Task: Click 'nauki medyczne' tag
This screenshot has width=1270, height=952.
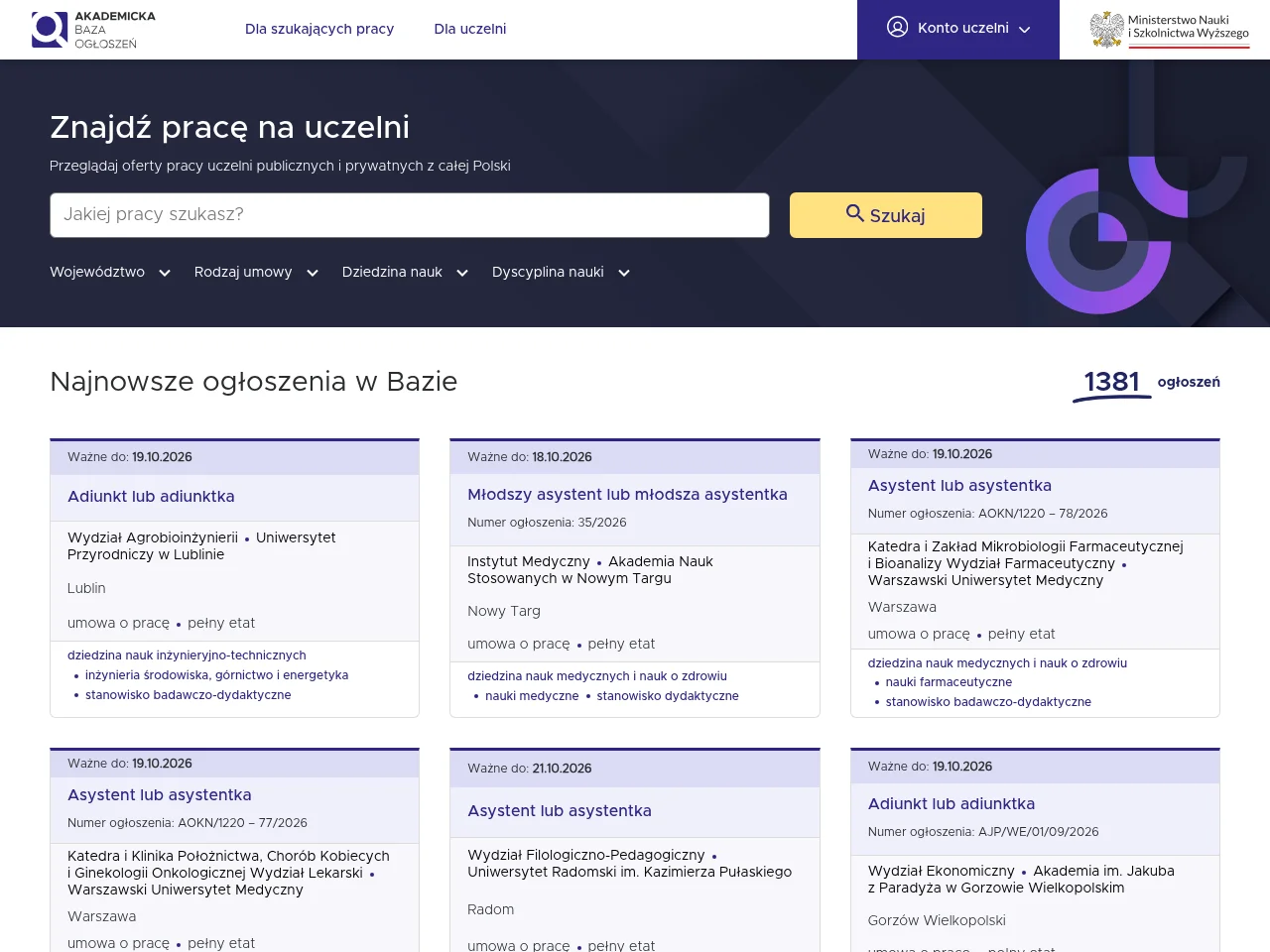Action: (532, 696)
